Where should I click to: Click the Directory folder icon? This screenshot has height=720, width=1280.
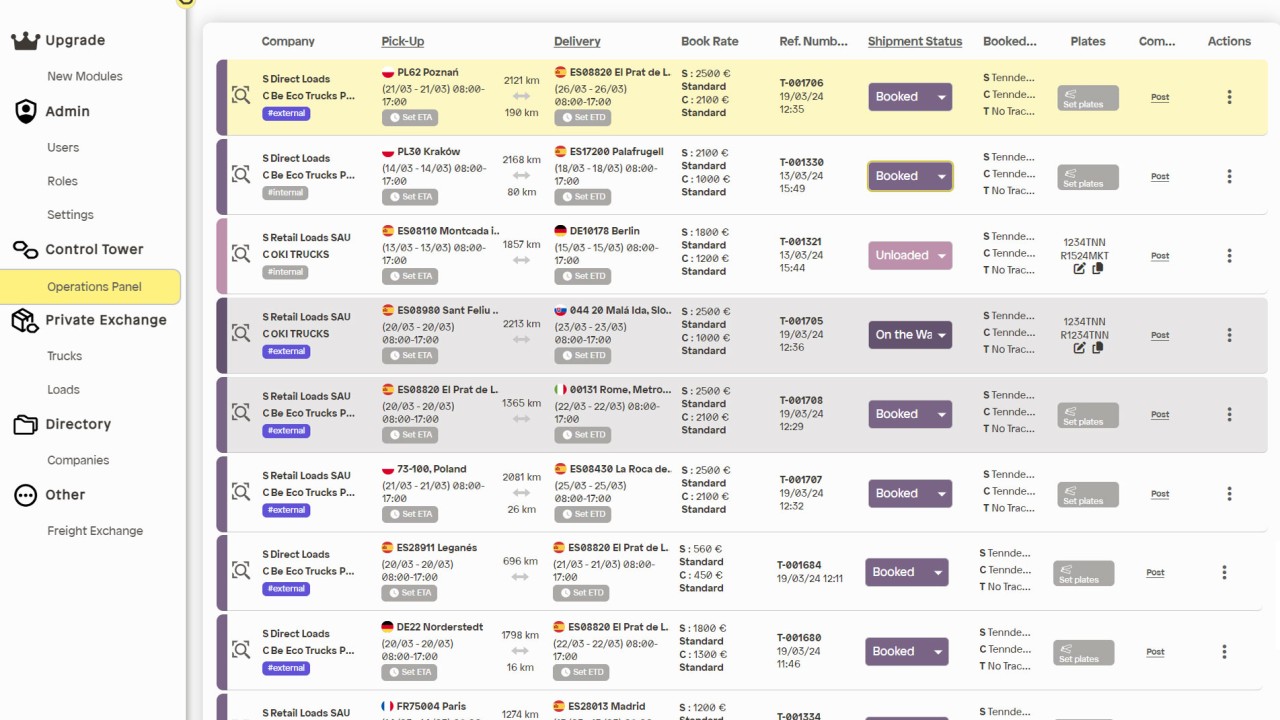click(25, 425)
